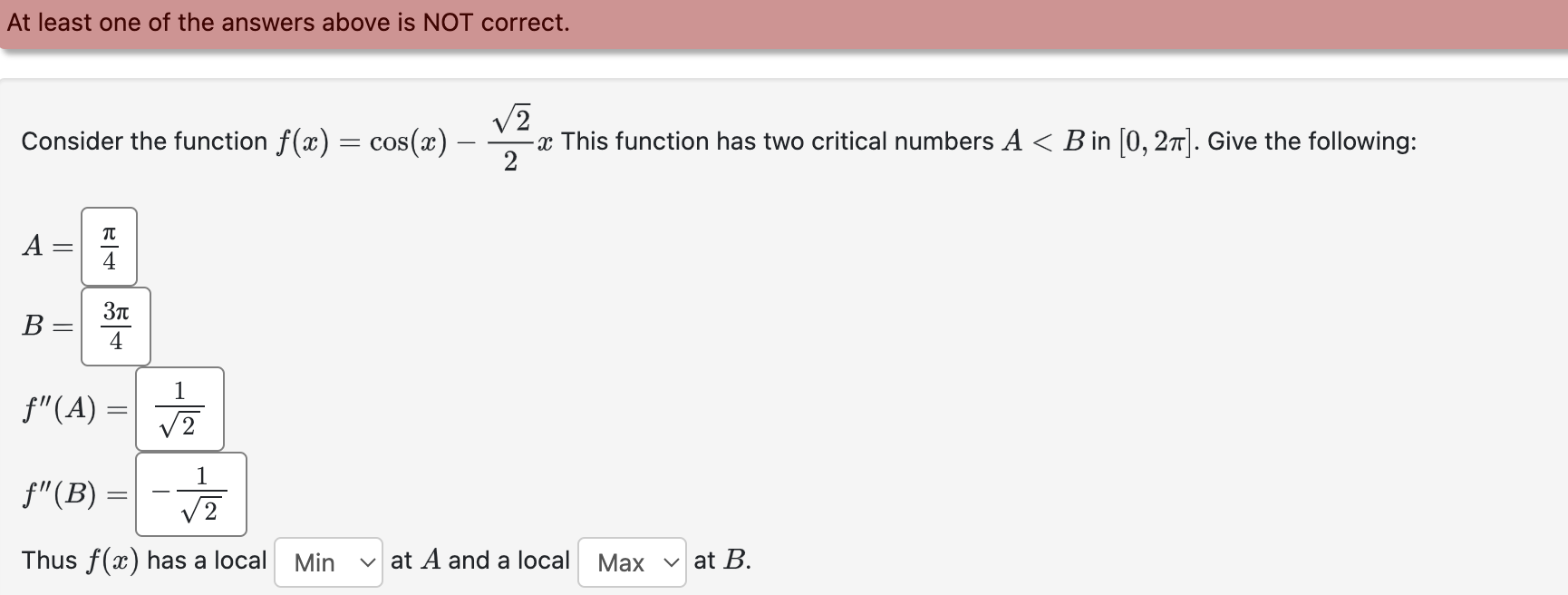Click 'At least one of the answers above is NOT correct' message
The image size is (1568, 595).
click(290, 23)
